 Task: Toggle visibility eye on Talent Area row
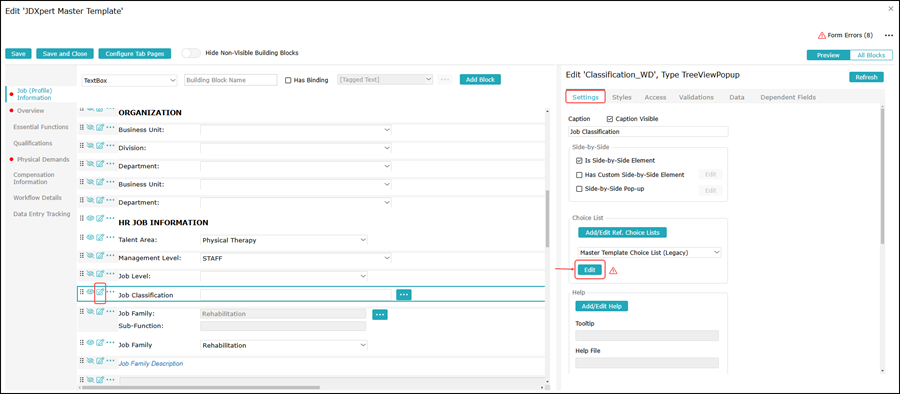[90, 237]
